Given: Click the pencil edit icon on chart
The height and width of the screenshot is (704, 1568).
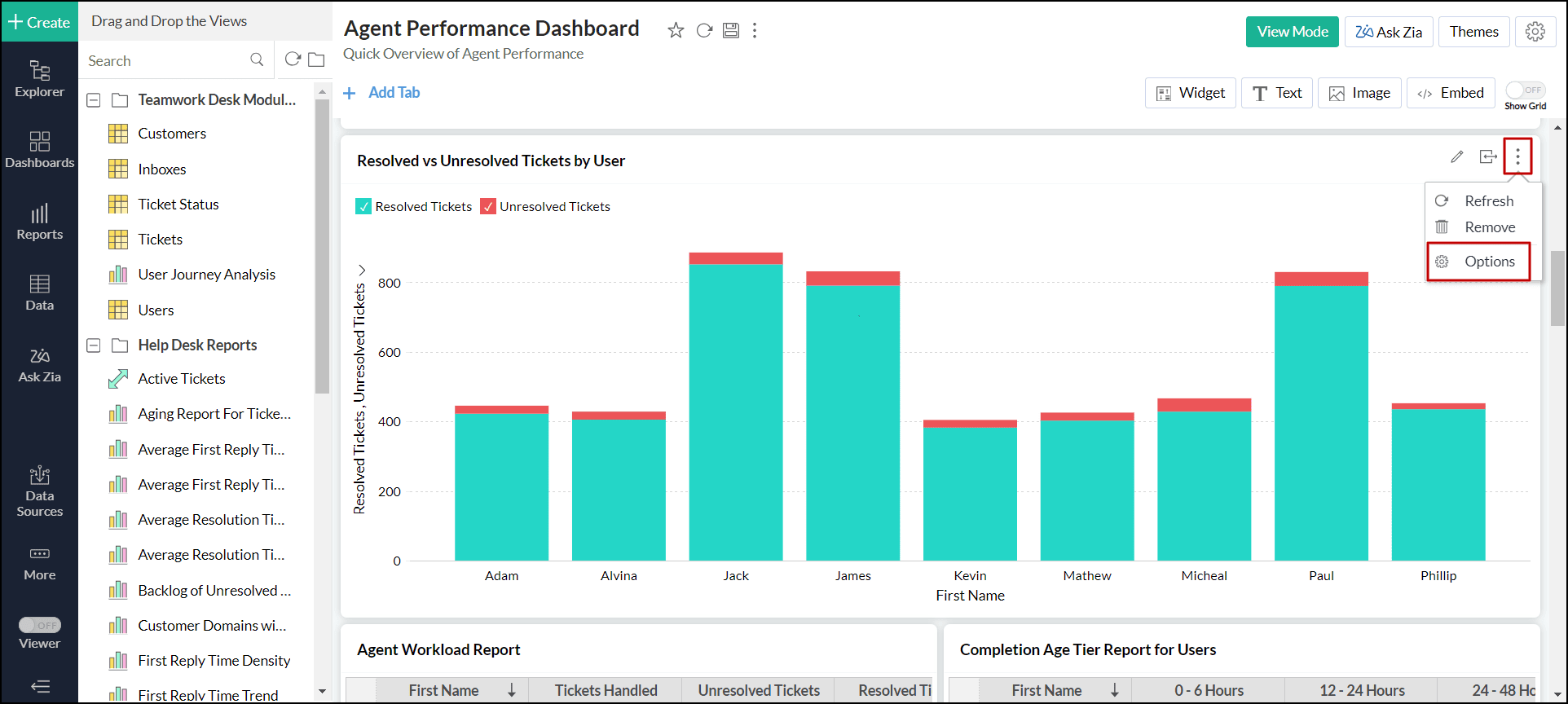Looking at the screenshot, I should tap(1457, 156).
